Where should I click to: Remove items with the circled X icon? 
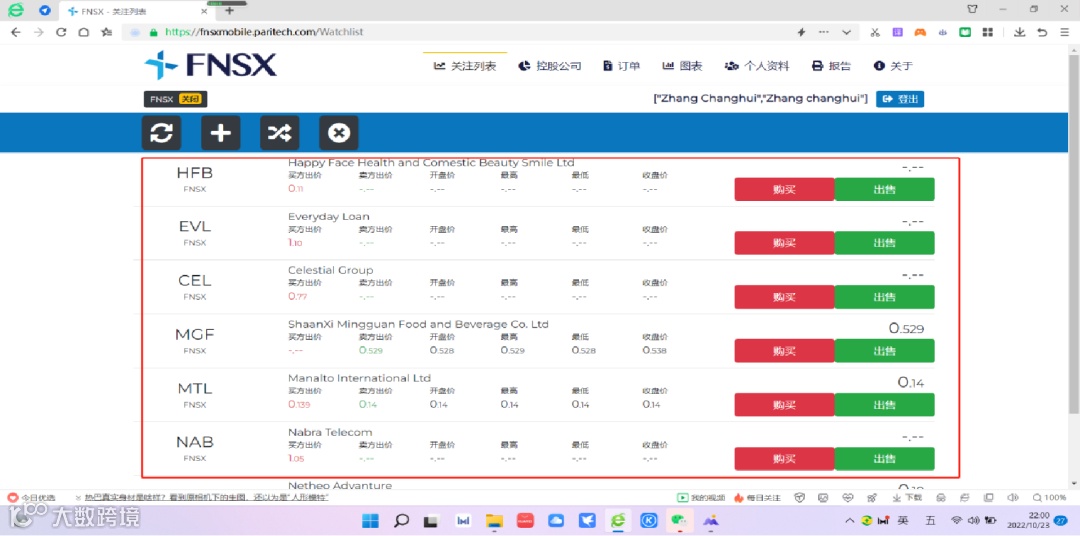pyautogui.click(x=339, y=133)
